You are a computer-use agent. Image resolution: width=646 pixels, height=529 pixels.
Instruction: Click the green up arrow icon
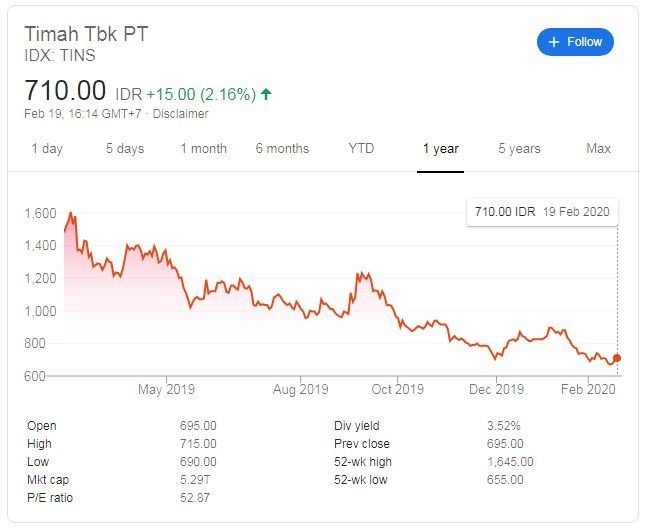[x=266, y=94]
